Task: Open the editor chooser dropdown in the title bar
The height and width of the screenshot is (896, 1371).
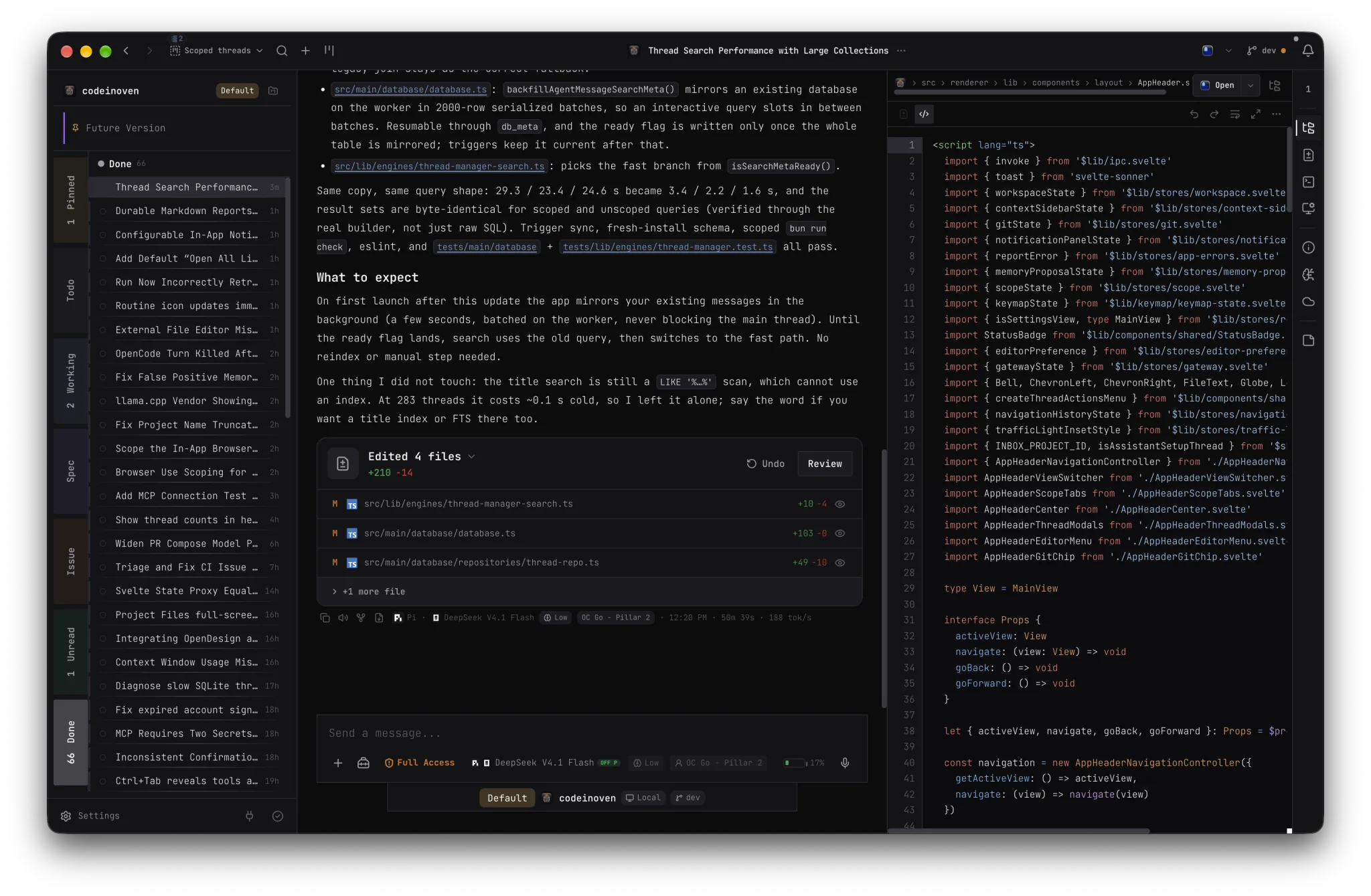Action: pyautogui.click(x=1228, y=51)
